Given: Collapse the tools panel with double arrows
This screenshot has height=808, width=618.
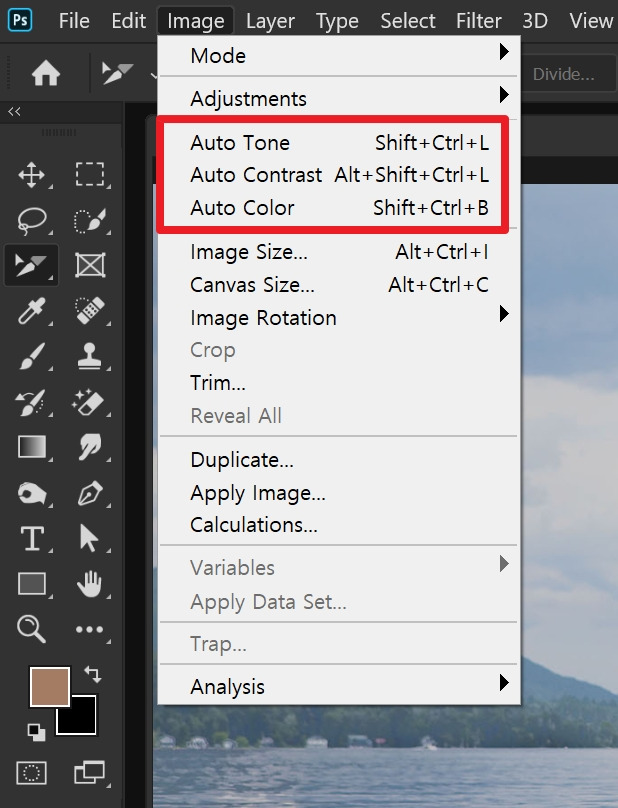Looking at the screenshot, I should (14, 111).
